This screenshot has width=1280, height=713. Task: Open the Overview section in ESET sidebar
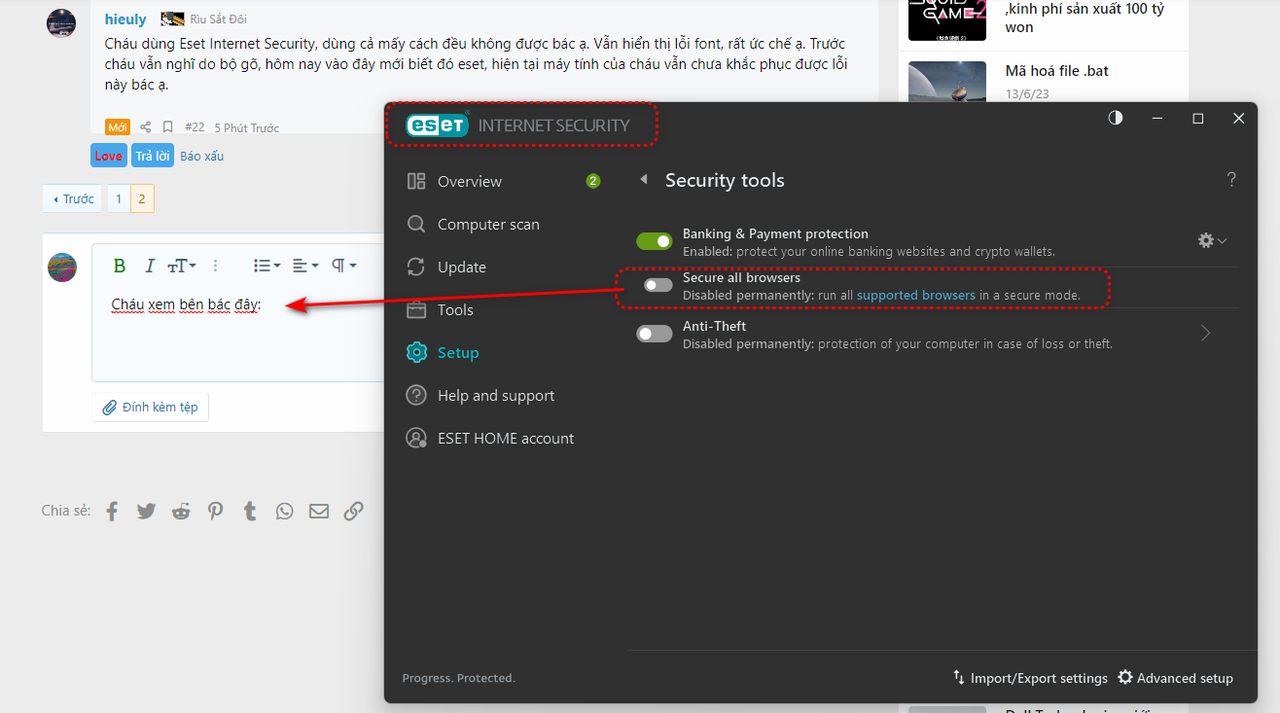coord(469,181)
